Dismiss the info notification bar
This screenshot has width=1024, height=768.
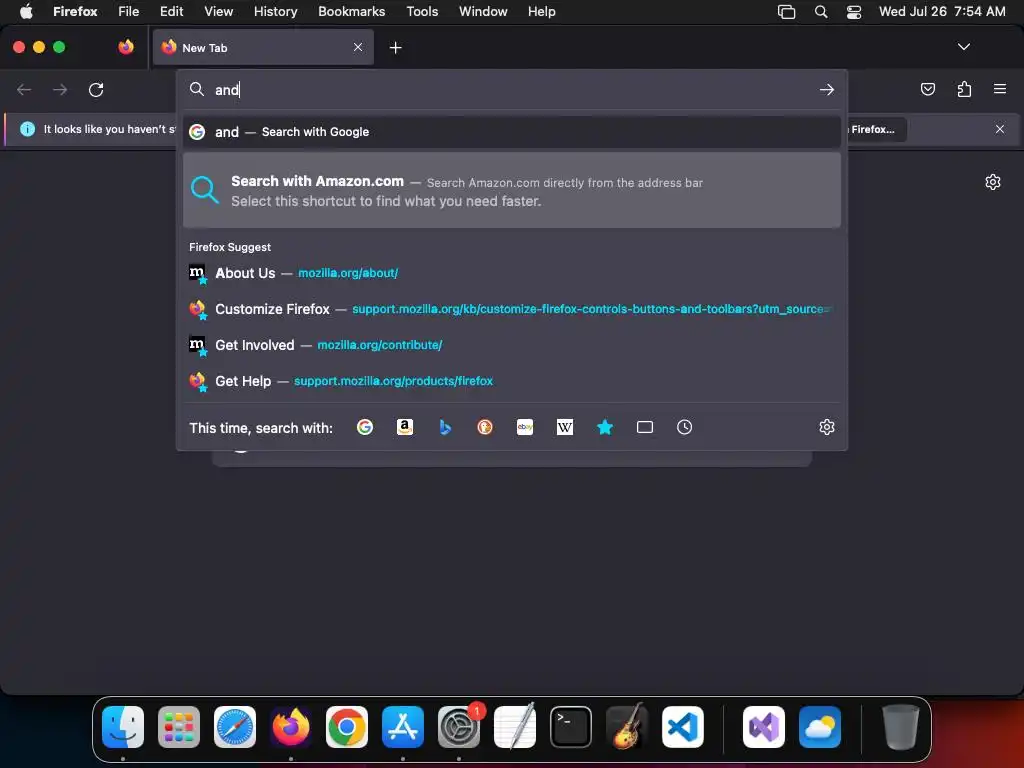point(1000,129)
